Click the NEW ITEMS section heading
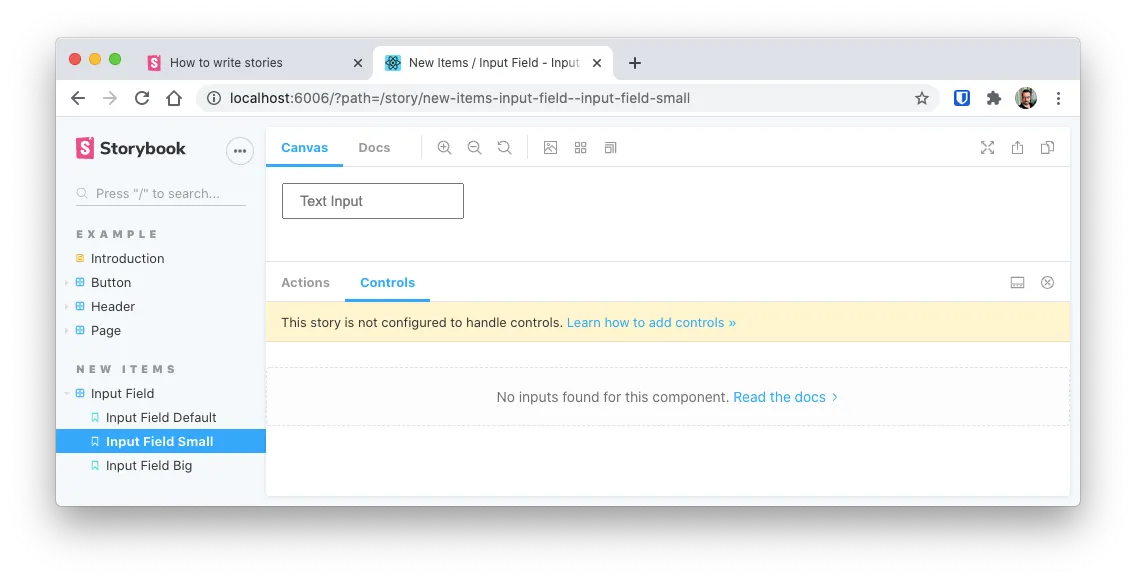 (x=126, y=369)
